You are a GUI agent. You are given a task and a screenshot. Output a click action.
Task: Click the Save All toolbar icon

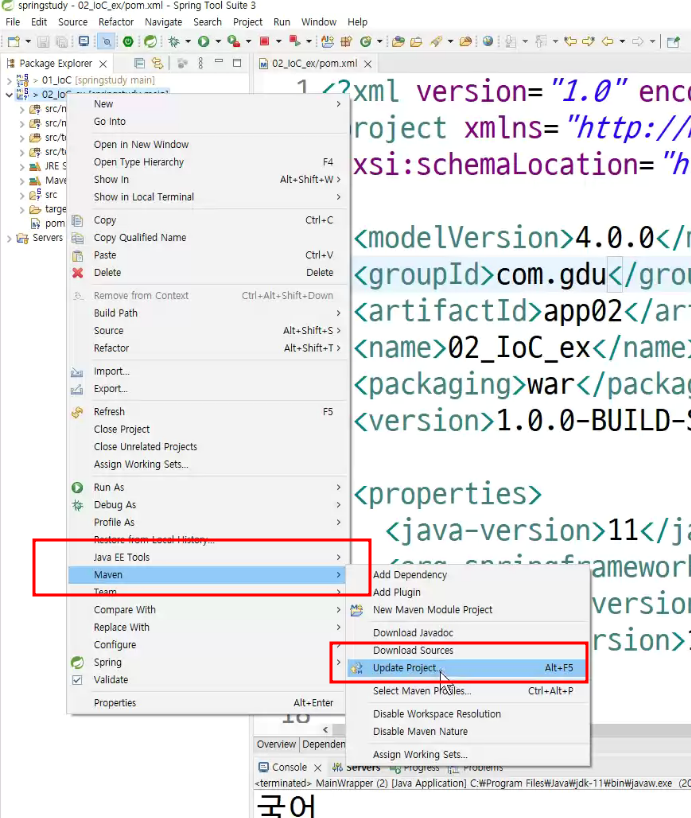click(x=62, y=42)
